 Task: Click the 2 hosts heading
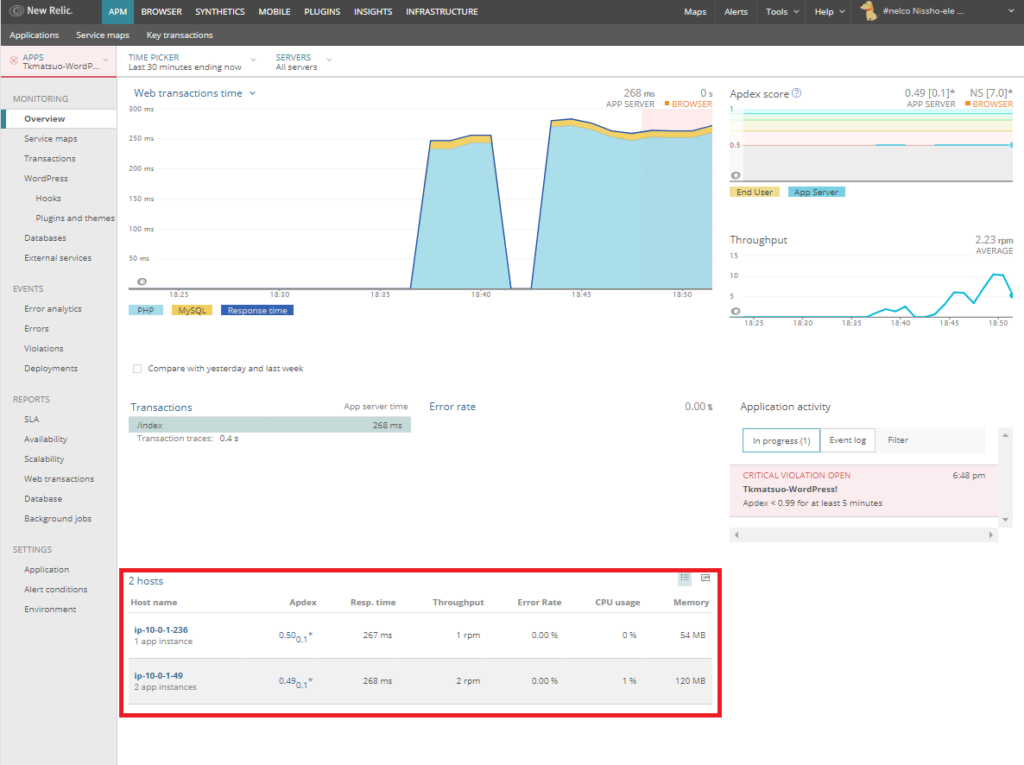pos(146,581)
